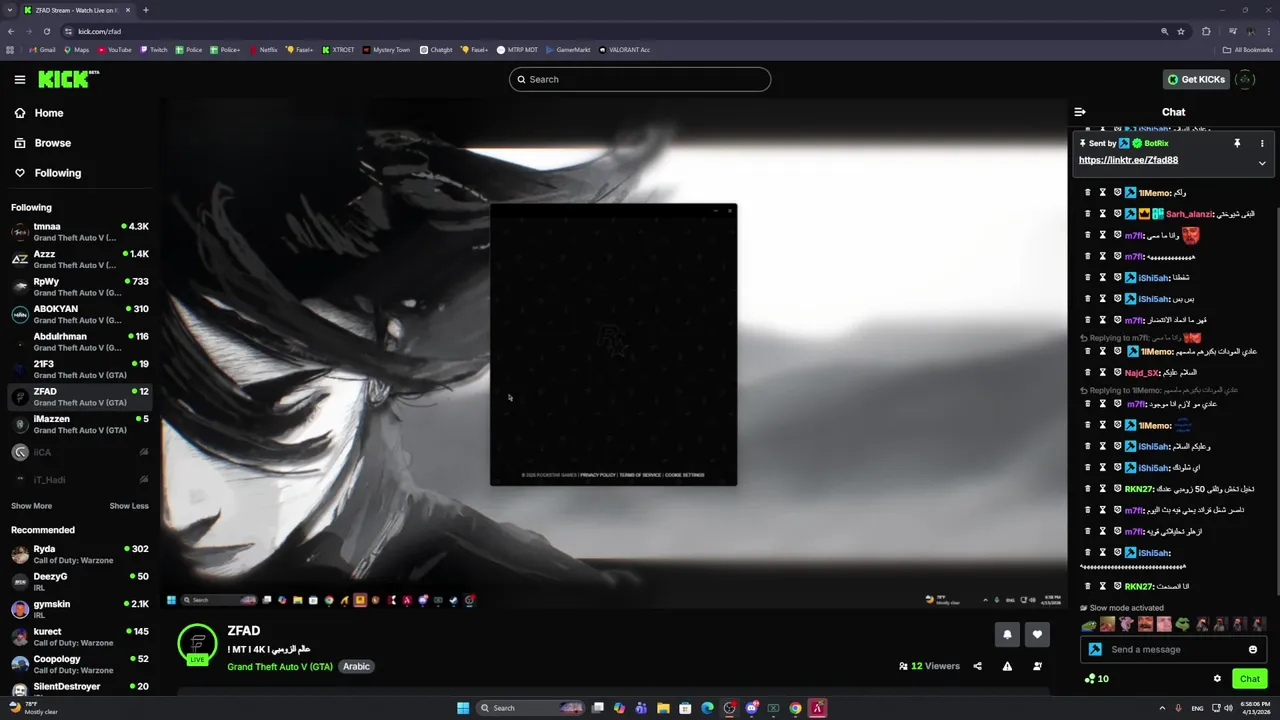Timeout Sarh_alanzi using hourglass icon

tap(1103, 213)
